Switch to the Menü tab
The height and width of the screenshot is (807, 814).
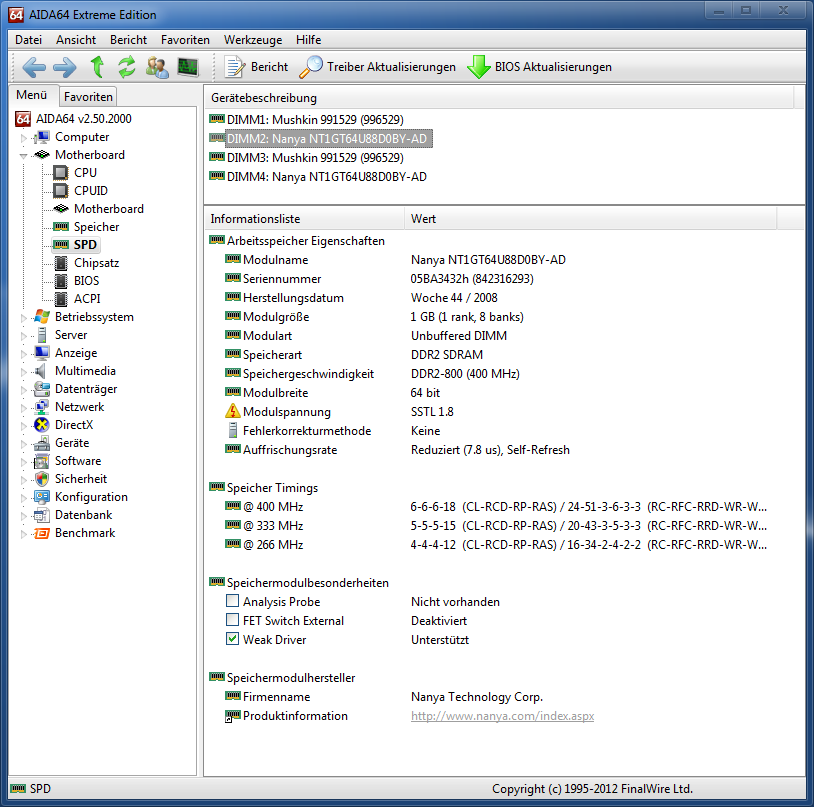pyautogui.click(x=32, y=95)
